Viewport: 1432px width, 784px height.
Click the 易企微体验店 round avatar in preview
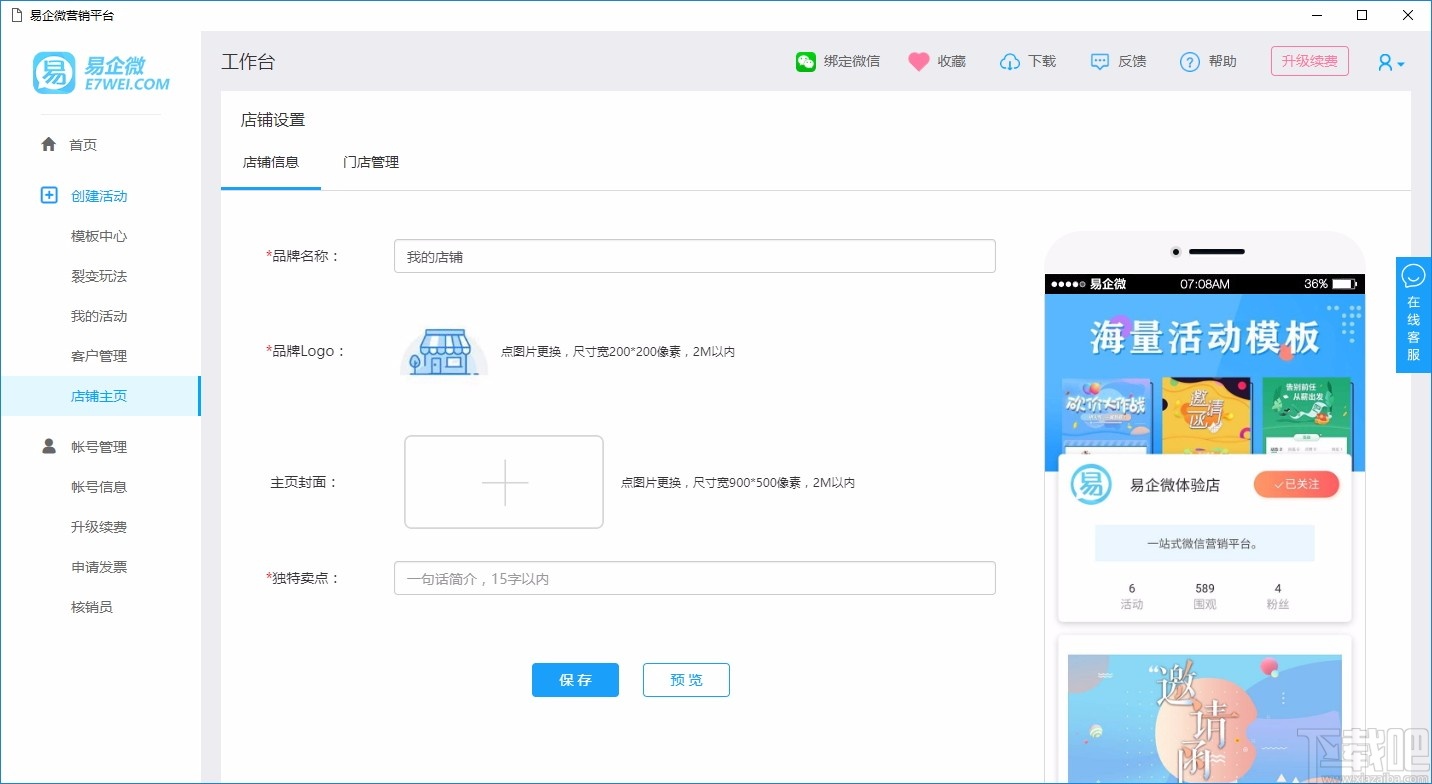point(1091,485)
